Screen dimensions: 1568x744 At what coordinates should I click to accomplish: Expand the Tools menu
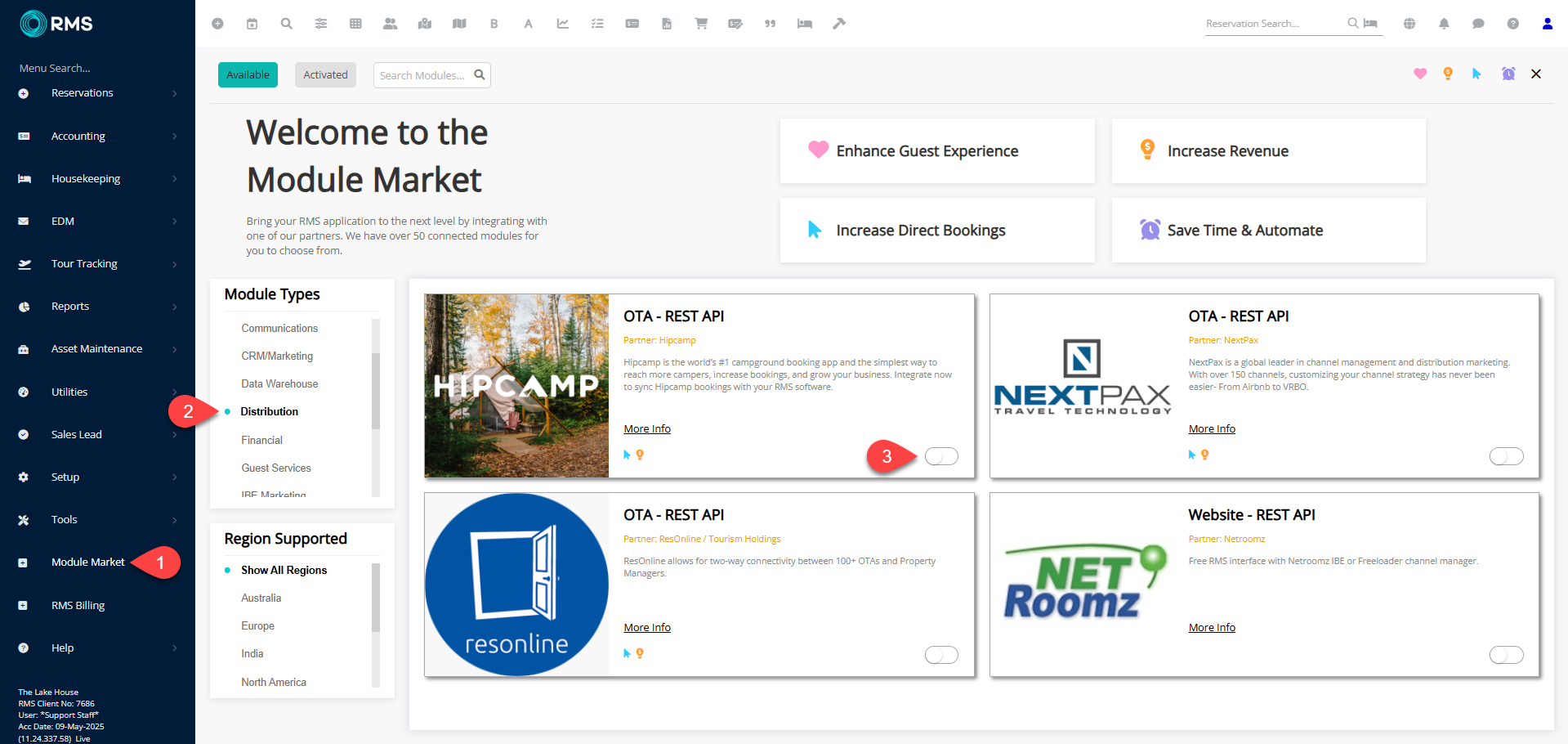click(x=97, y=519)
